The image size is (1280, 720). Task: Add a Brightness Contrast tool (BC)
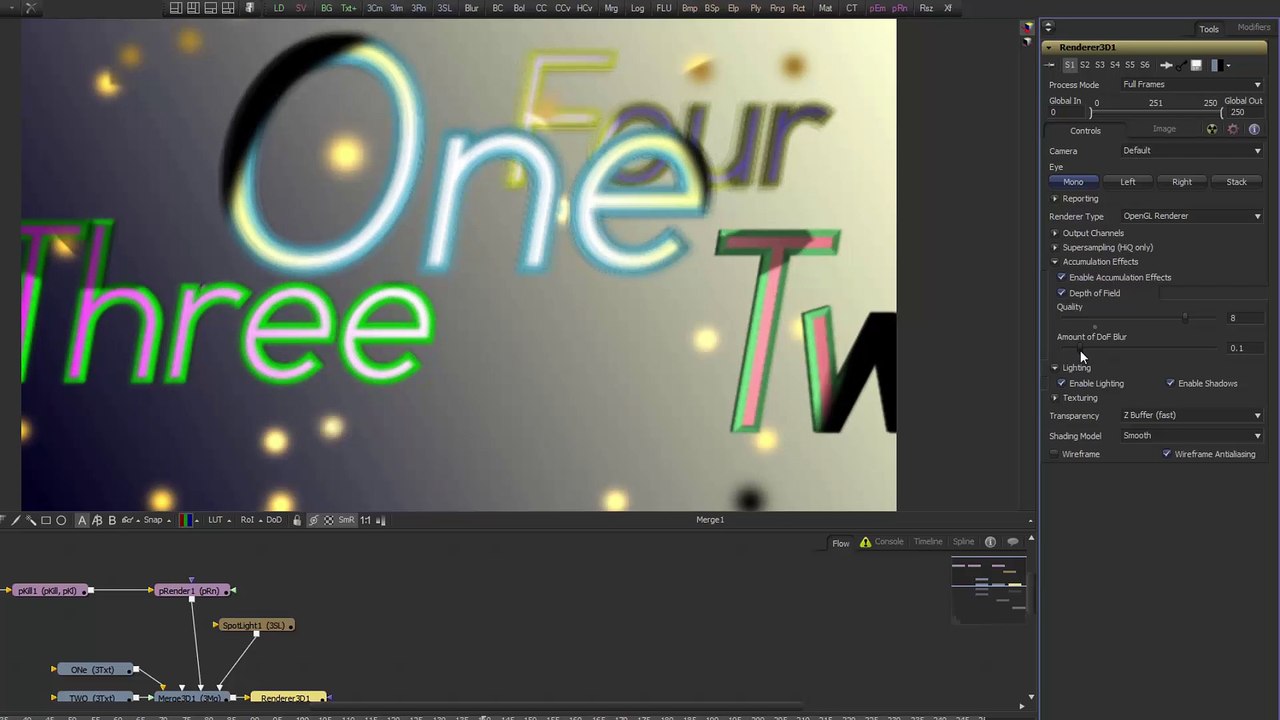pyautogui.click(x=498, y=8)
